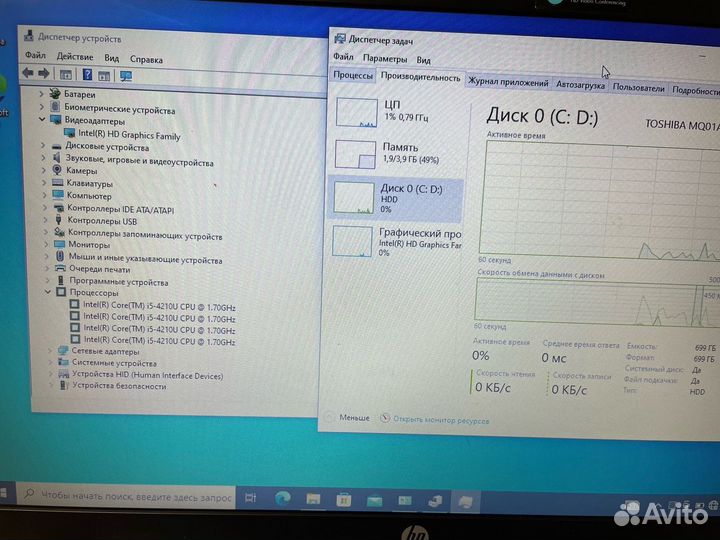Select Intel(R) HD Graphics Family device
This screenshot has height=540, width=720.
click(129, 135)
